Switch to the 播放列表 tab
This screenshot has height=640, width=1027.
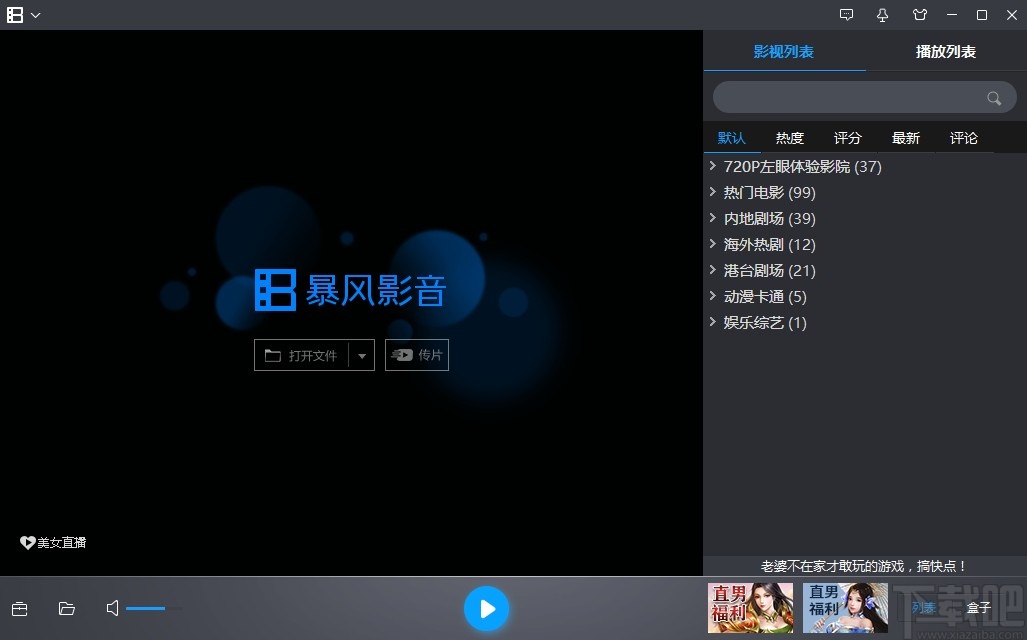[x=945, y=51]
